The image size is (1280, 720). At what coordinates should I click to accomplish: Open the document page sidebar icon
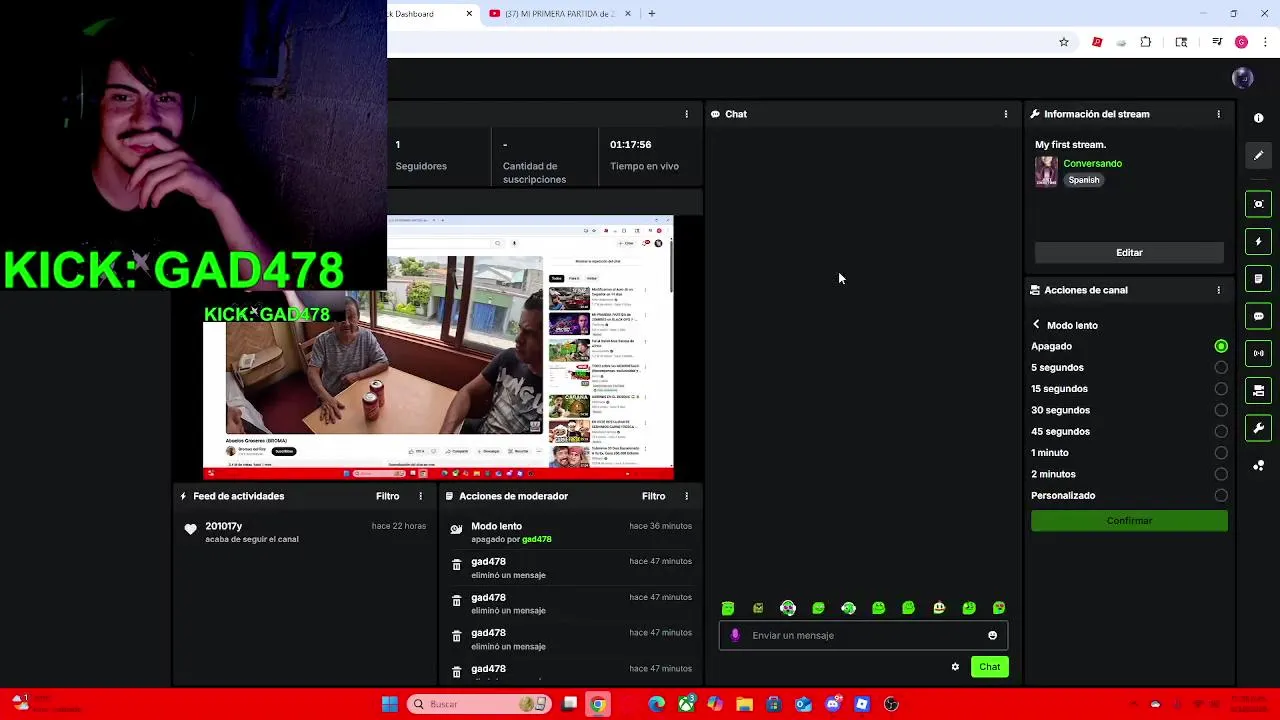[x=1258, y=279]
